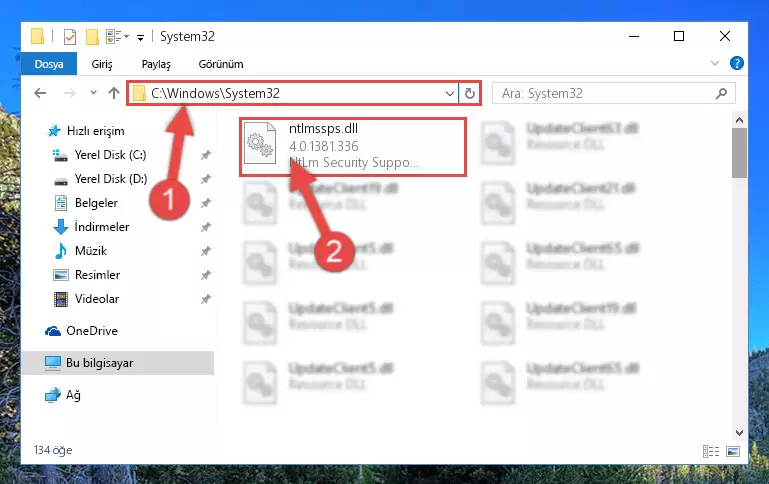
Task: Expand the ribbon chevron
Action: 715,63
